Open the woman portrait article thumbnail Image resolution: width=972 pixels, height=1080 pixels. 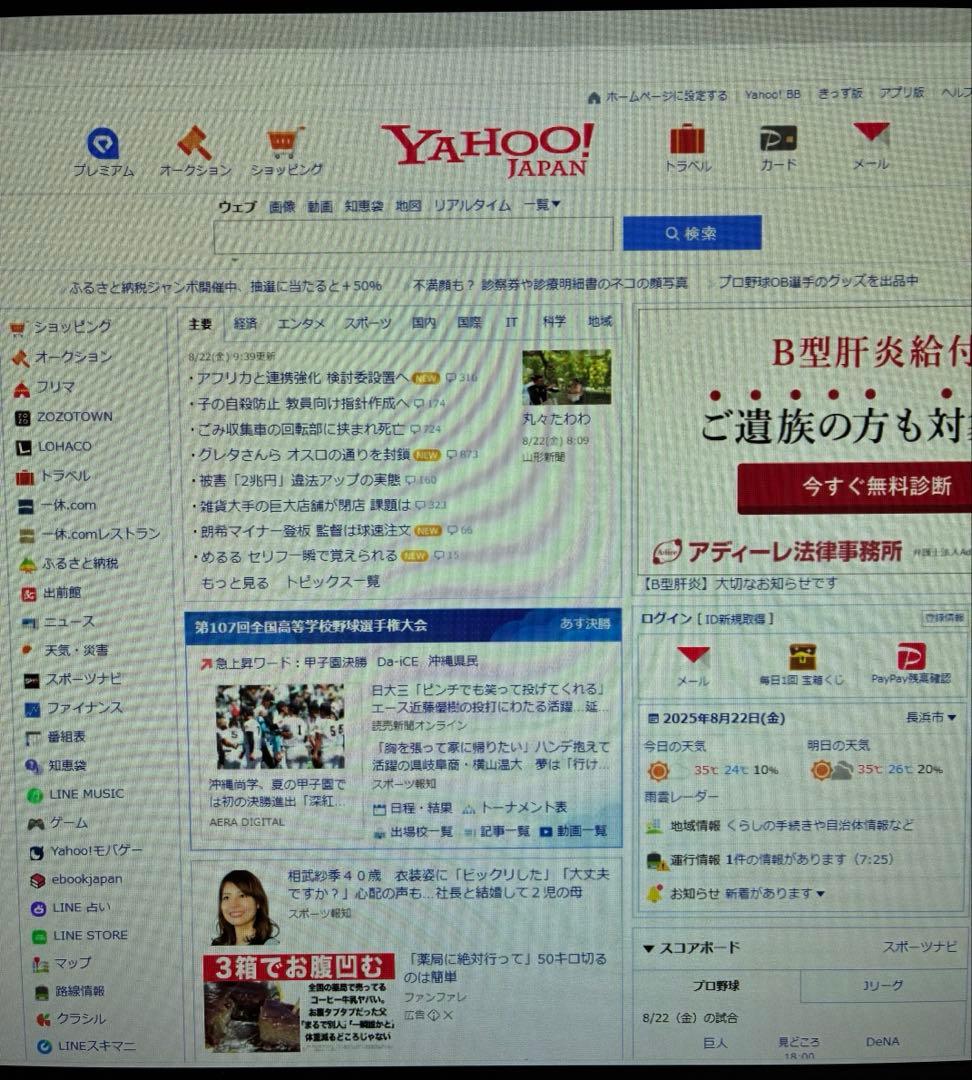click(245, 907)
